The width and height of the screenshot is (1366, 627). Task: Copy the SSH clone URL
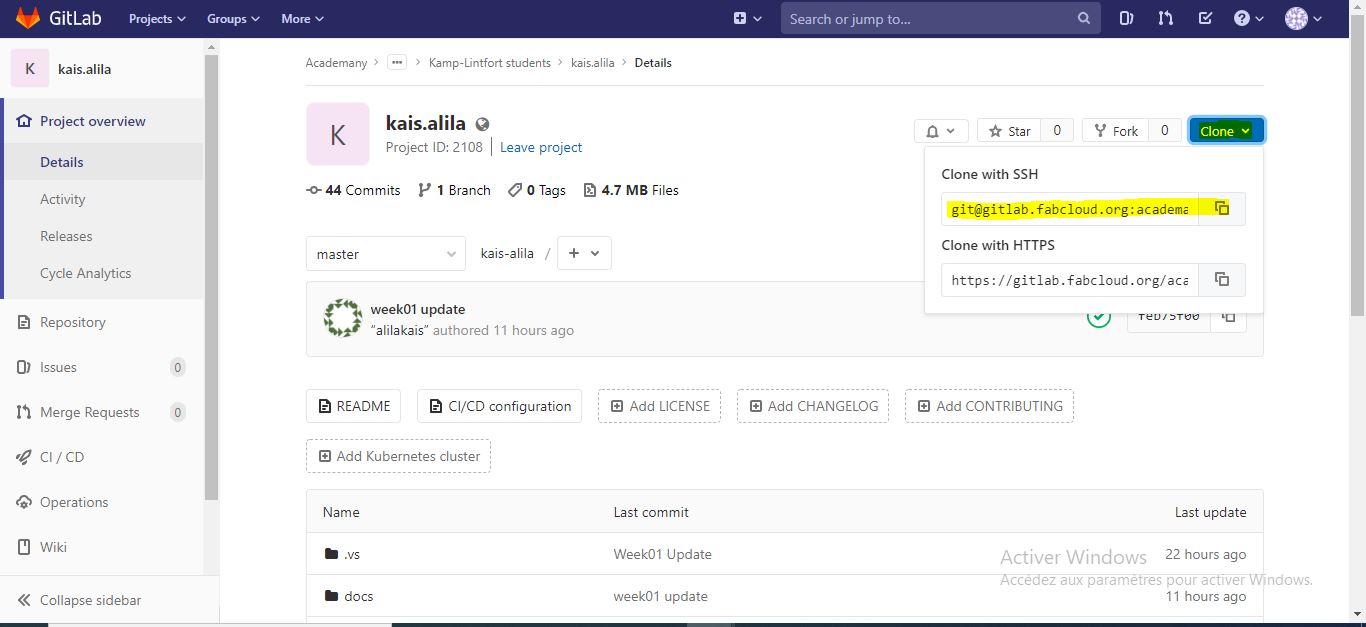click(1221, 208)
